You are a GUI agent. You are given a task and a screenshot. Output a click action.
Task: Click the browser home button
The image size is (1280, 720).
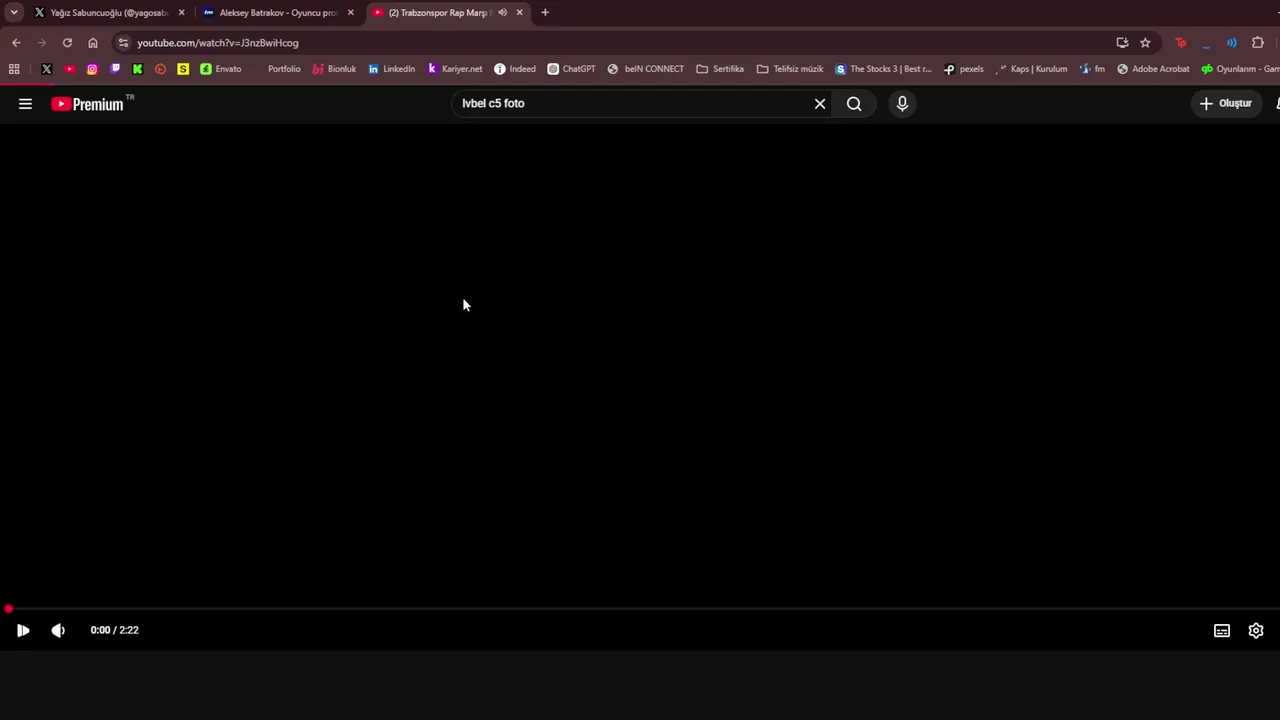(x=93, y=43)
